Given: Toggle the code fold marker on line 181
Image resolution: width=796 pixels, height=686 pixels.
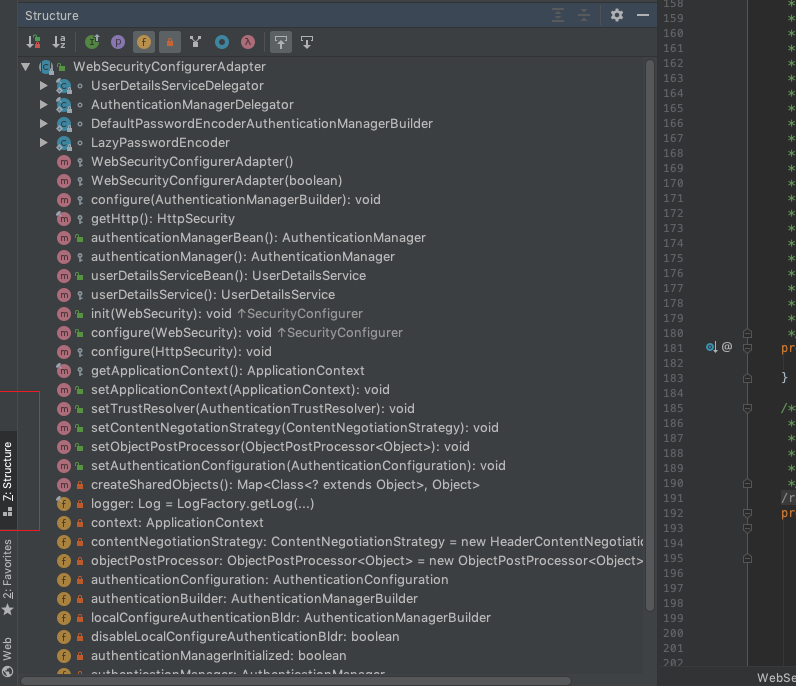Looking at the screenshot, I should pos(747,348).
